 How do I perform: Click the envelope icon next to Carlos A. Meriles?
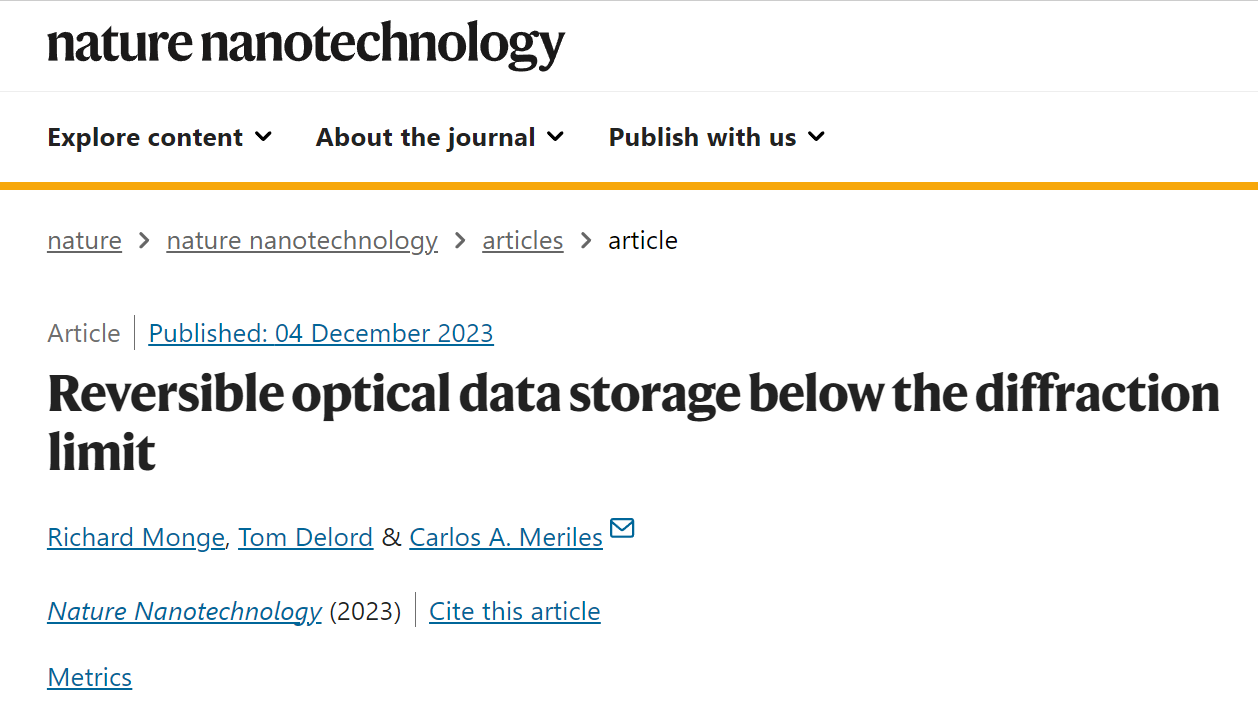pos(622,527)
